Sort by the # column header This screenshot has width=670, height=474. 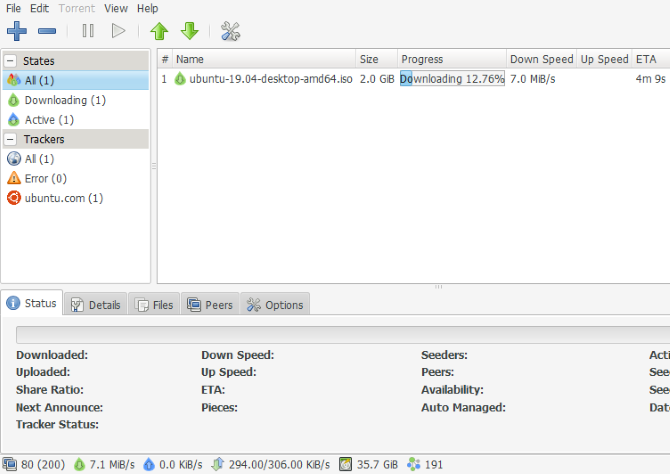[165, 59]
